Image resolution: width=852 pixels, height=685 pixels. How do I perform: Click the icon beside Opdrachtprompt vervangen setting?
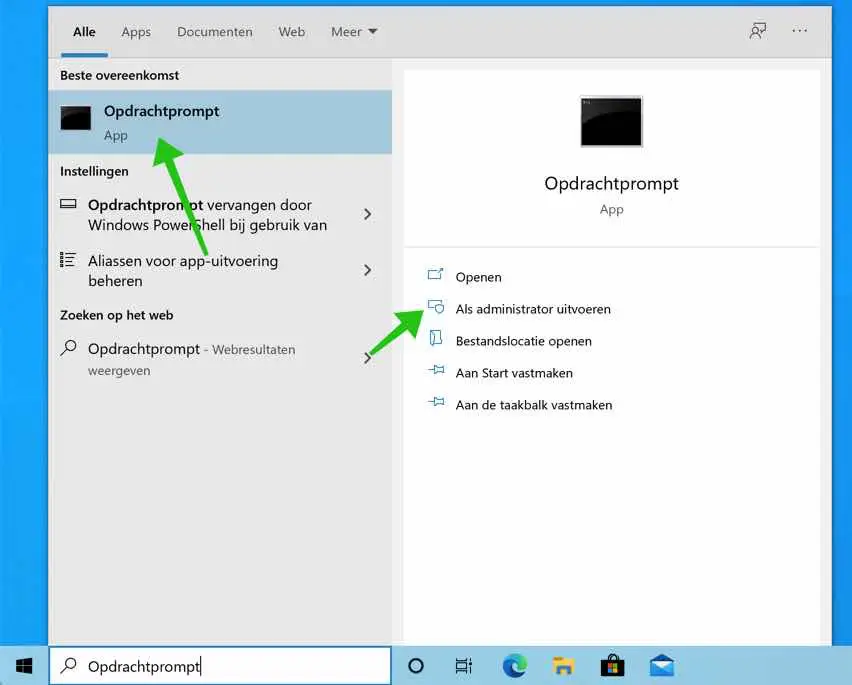68,204
